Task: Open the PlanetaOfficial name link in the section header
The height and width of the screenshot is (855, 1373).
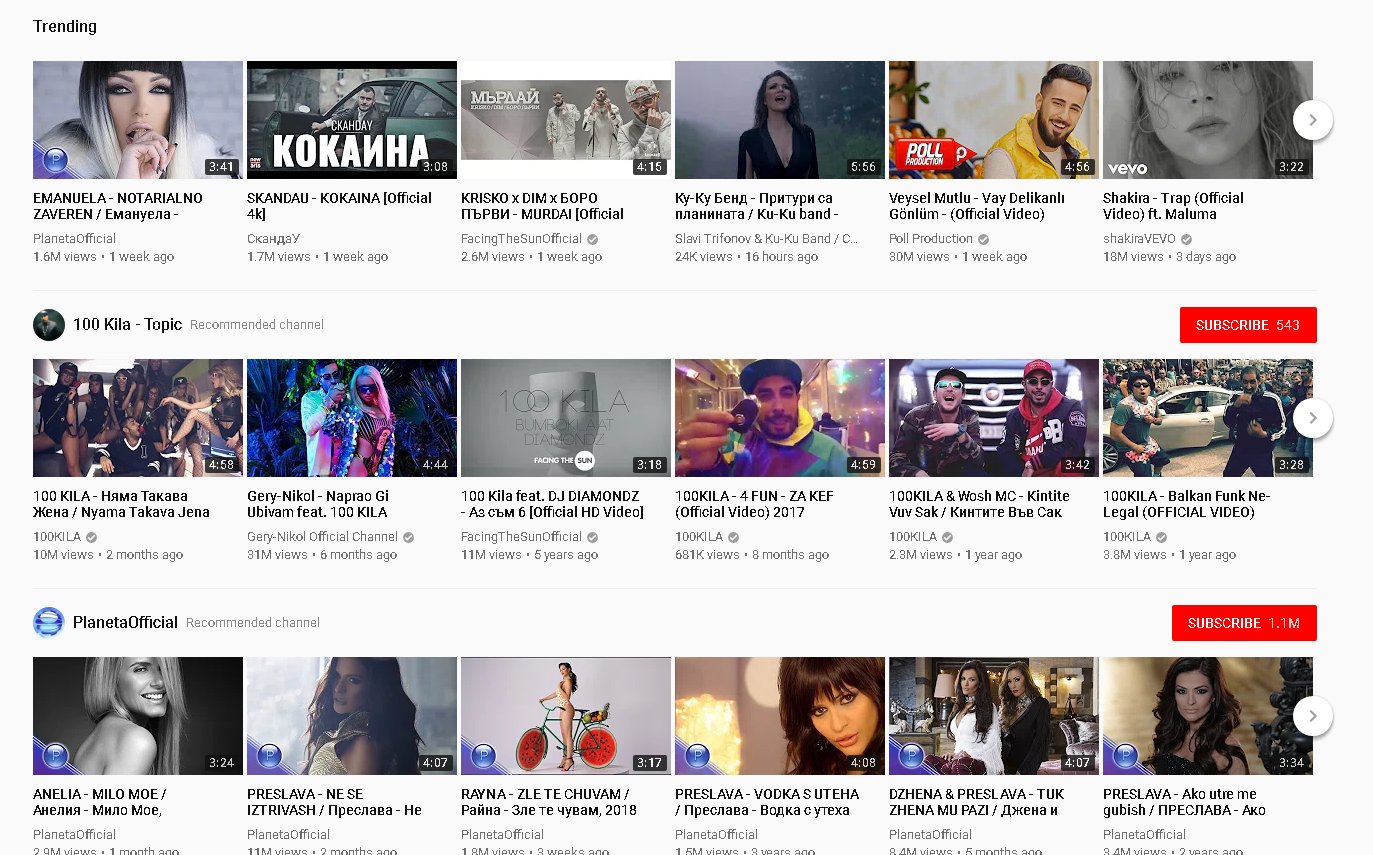Action: tap(125, 622)
